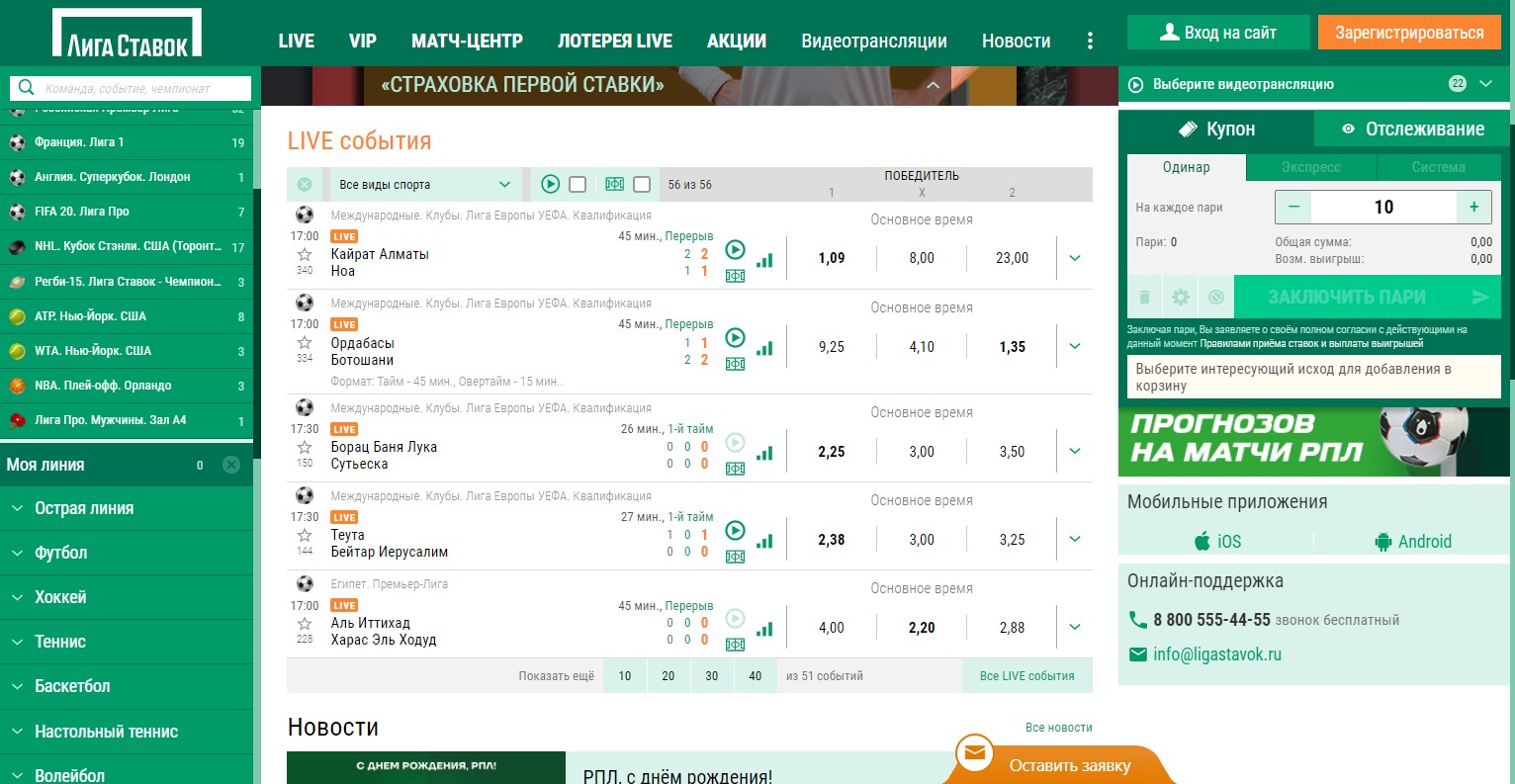View statistics bars for Кайрат Алматы match

pyautogui.click(x=764, y=260)
